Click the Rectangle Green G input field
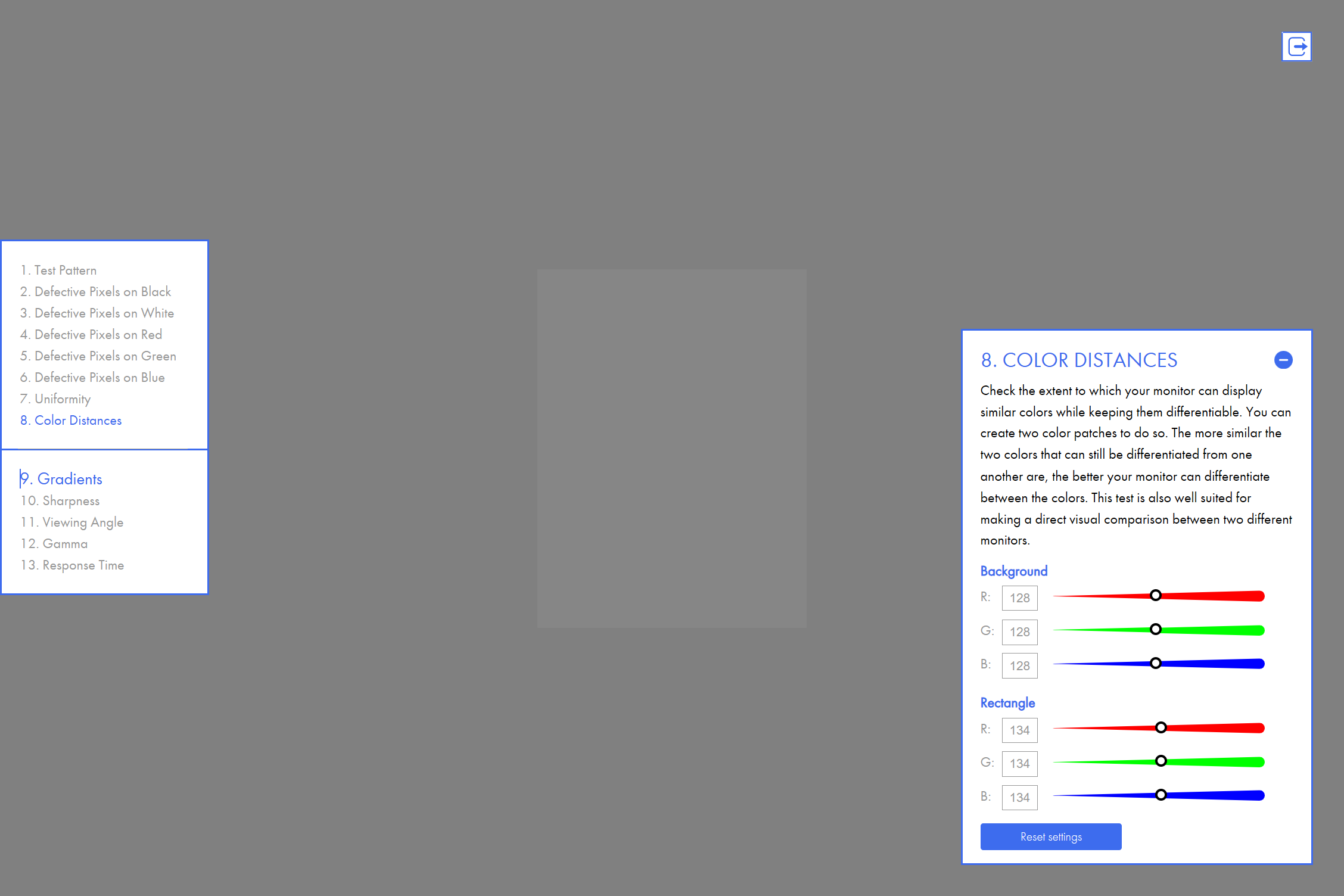1344x896 pixels. tap(1019, 762)
